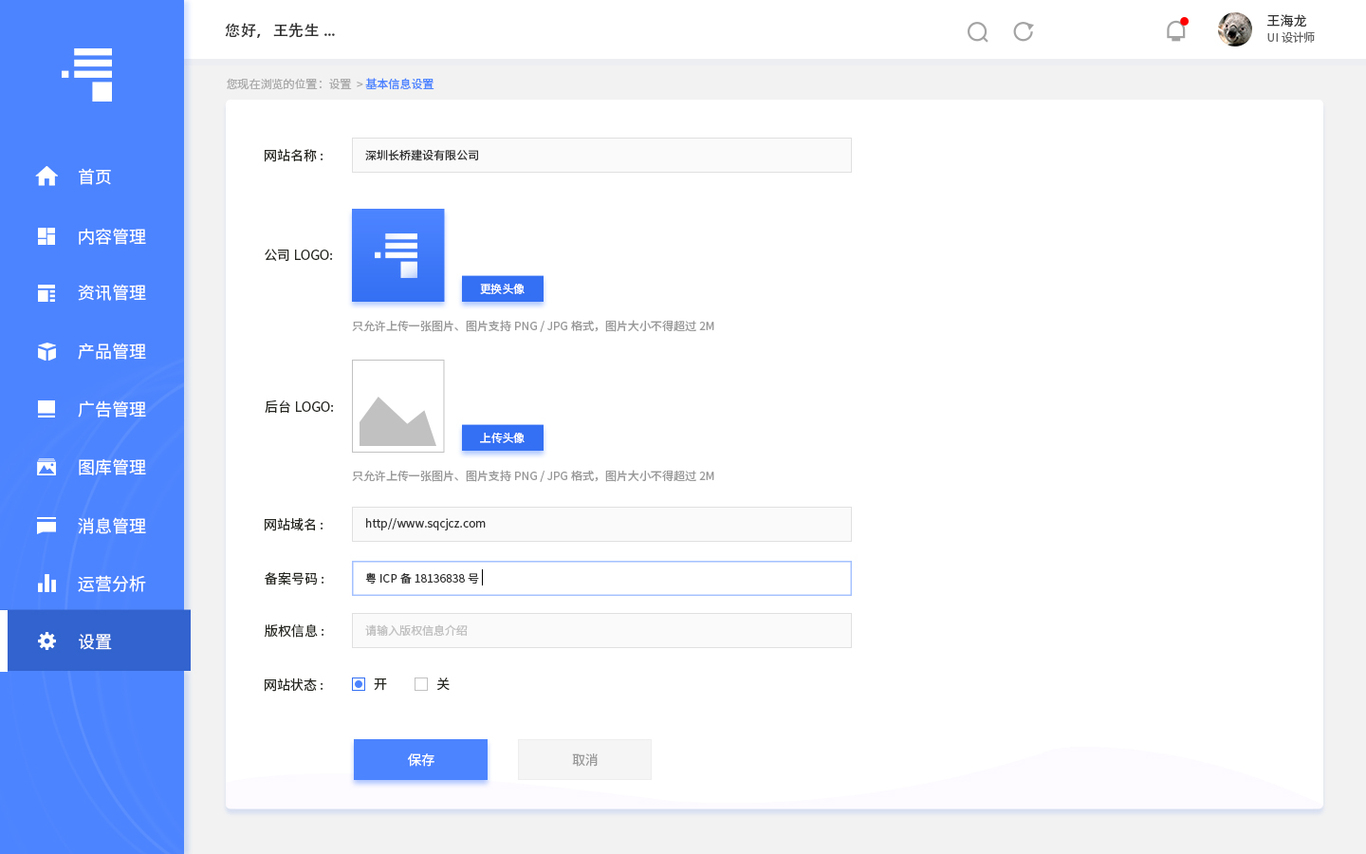This screenshot has height=854, width=1366.
Task: Open the 首页 menu item
Action: (x=95, y=177)
